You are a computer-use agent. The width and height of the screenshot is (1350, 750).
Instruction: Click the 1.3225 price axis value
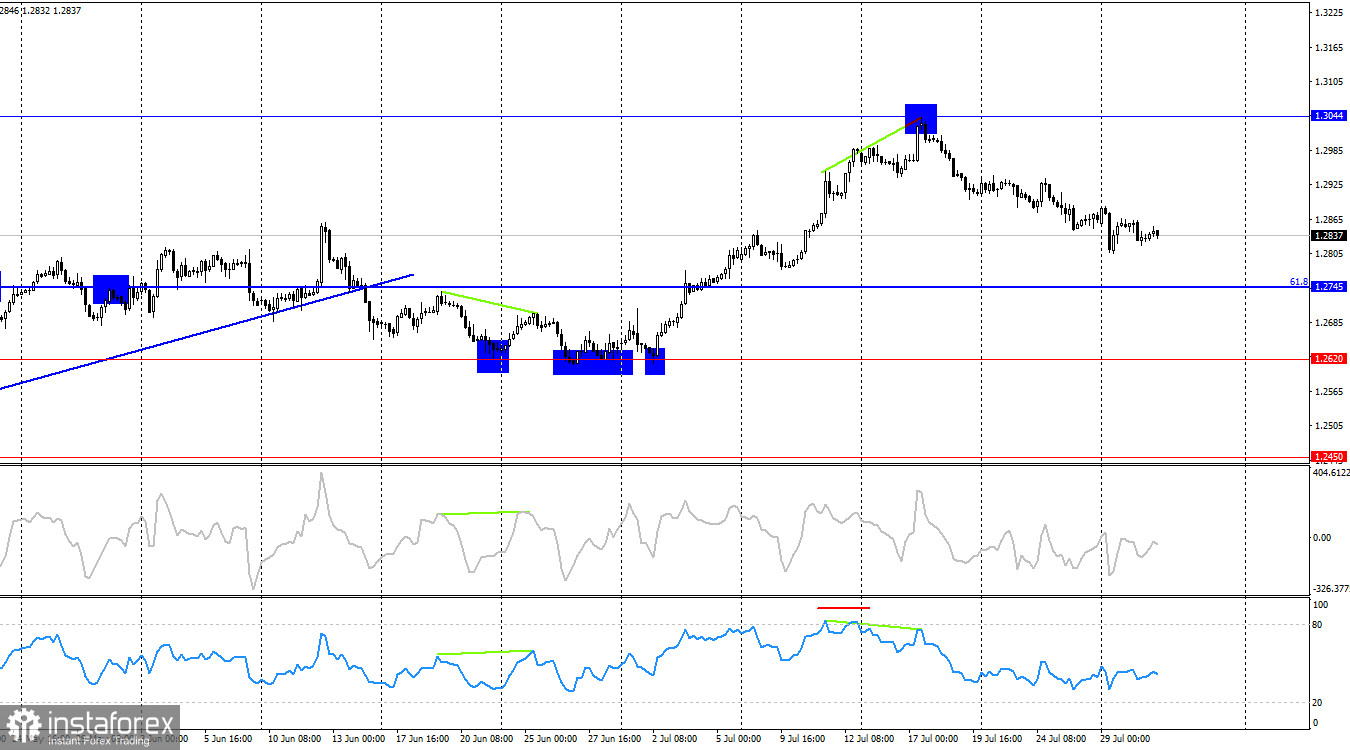click(x=1329, y=13)
